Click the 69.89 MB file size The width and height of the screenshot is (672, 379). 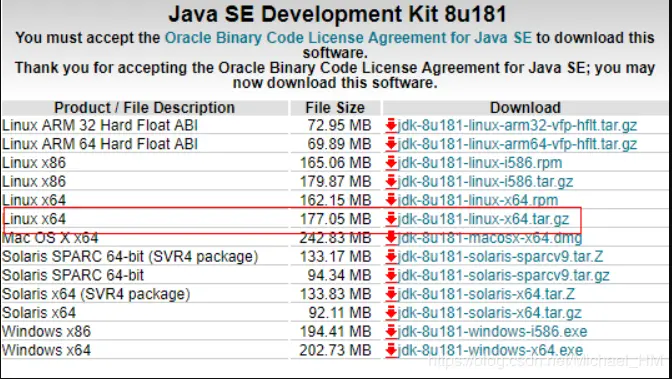tap(339, 144)
